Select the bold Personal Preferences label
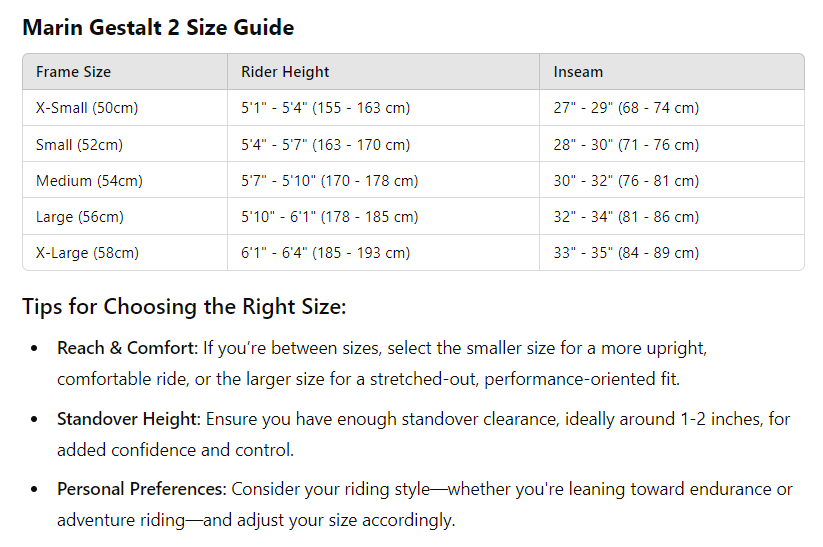This screenshot has width=823, height=547. coord(142,490)
